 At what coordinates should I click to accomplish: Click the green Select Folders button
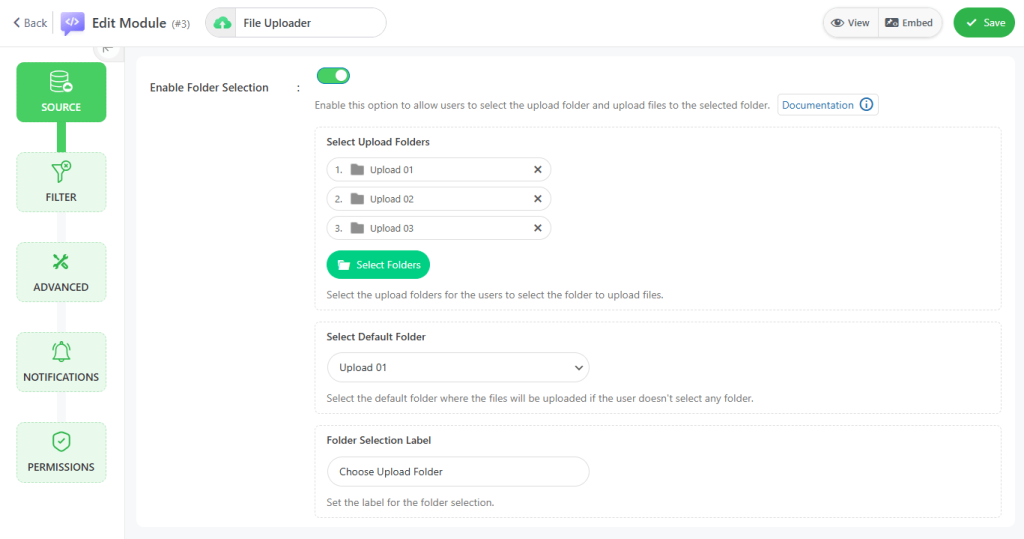[378, 265]
